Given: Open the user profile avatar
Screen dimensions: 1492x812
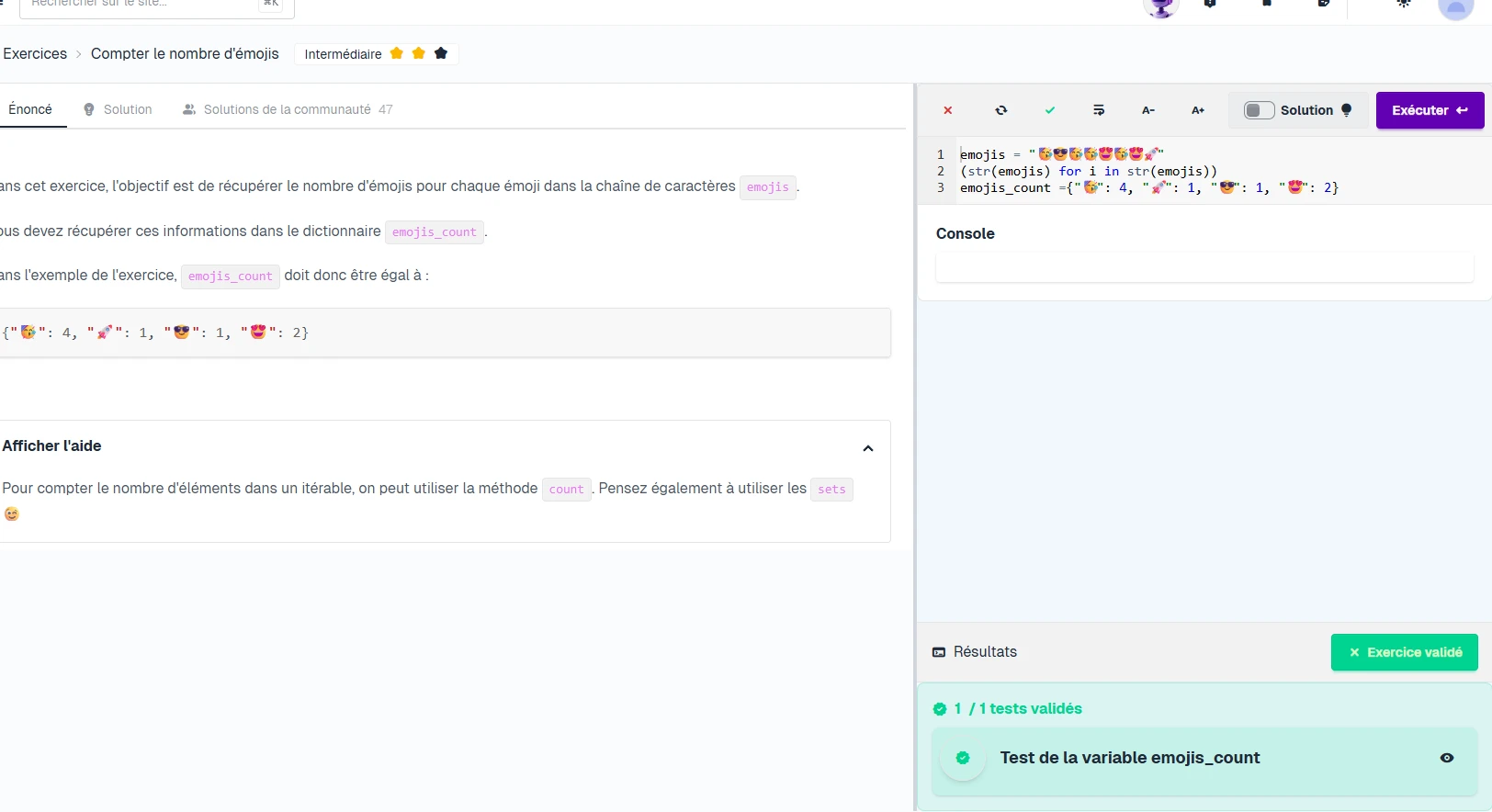Looking at the screenshot, I should point(1455,7).
